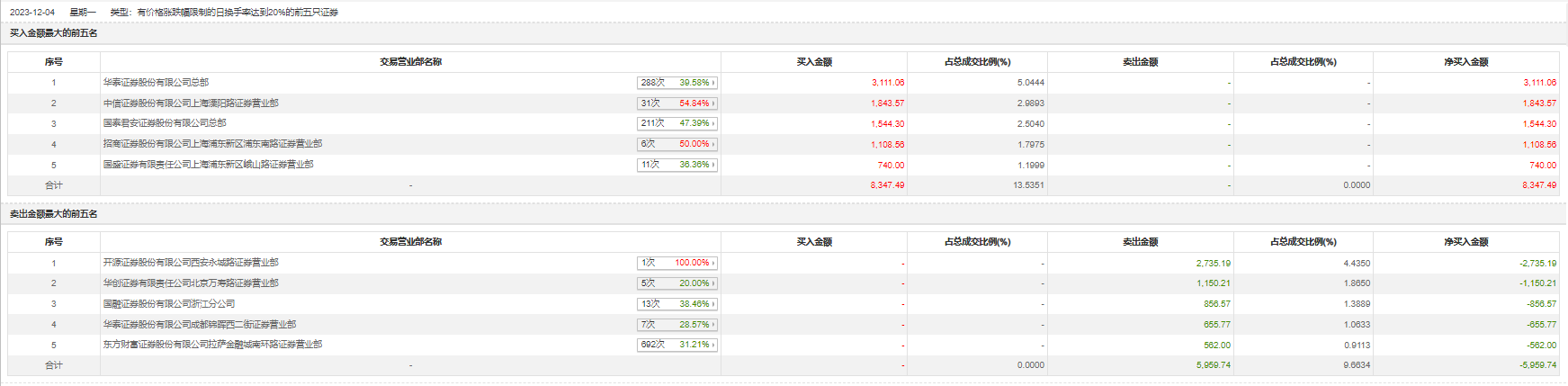Open the 31次 54.84% badge arrow
The image size is (1568, 386).
(677, 103)
